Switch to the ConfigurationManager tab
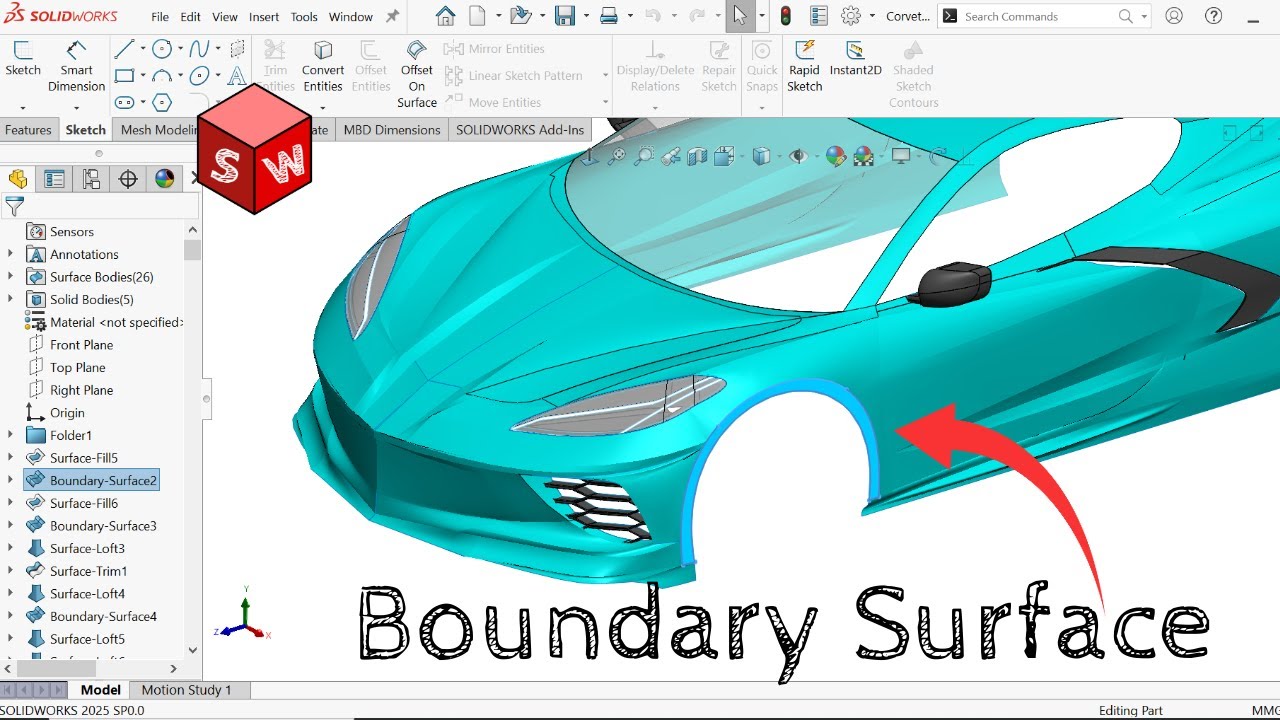The image size is (1280, 720). (91, 179)
